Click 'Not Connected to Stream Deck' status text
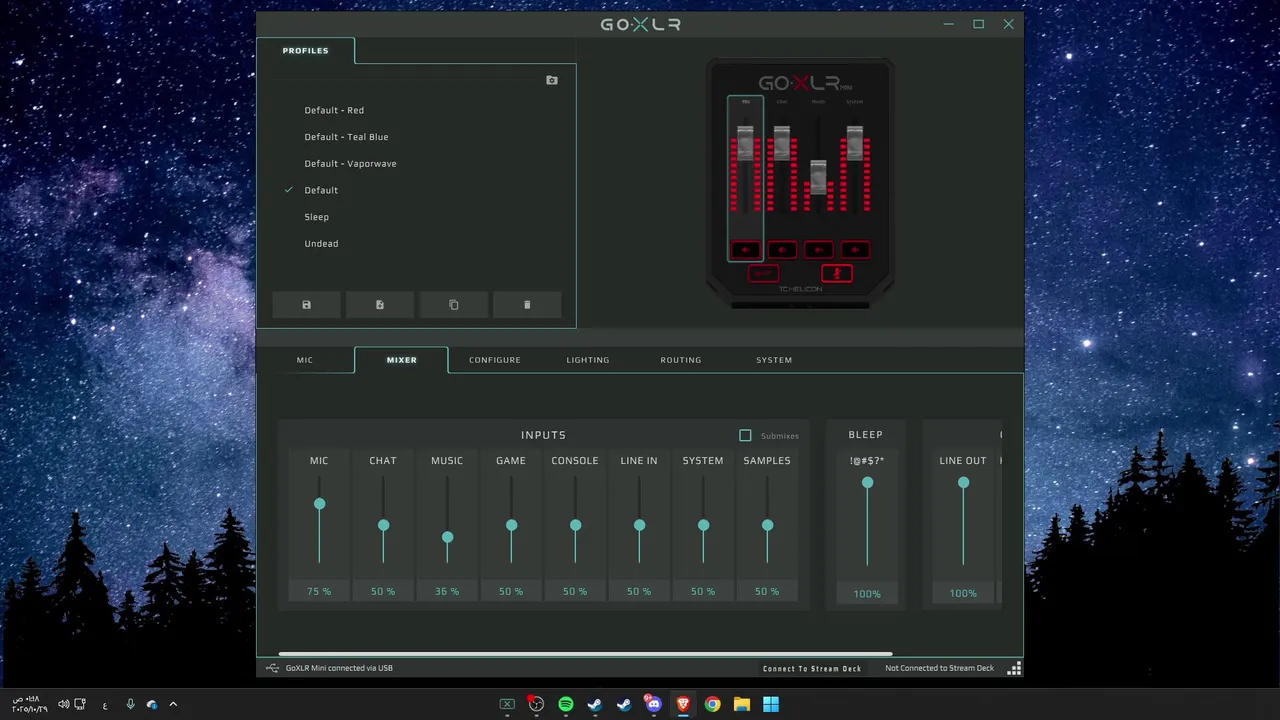Screen dimensions: 1280x720 point(939,668)
